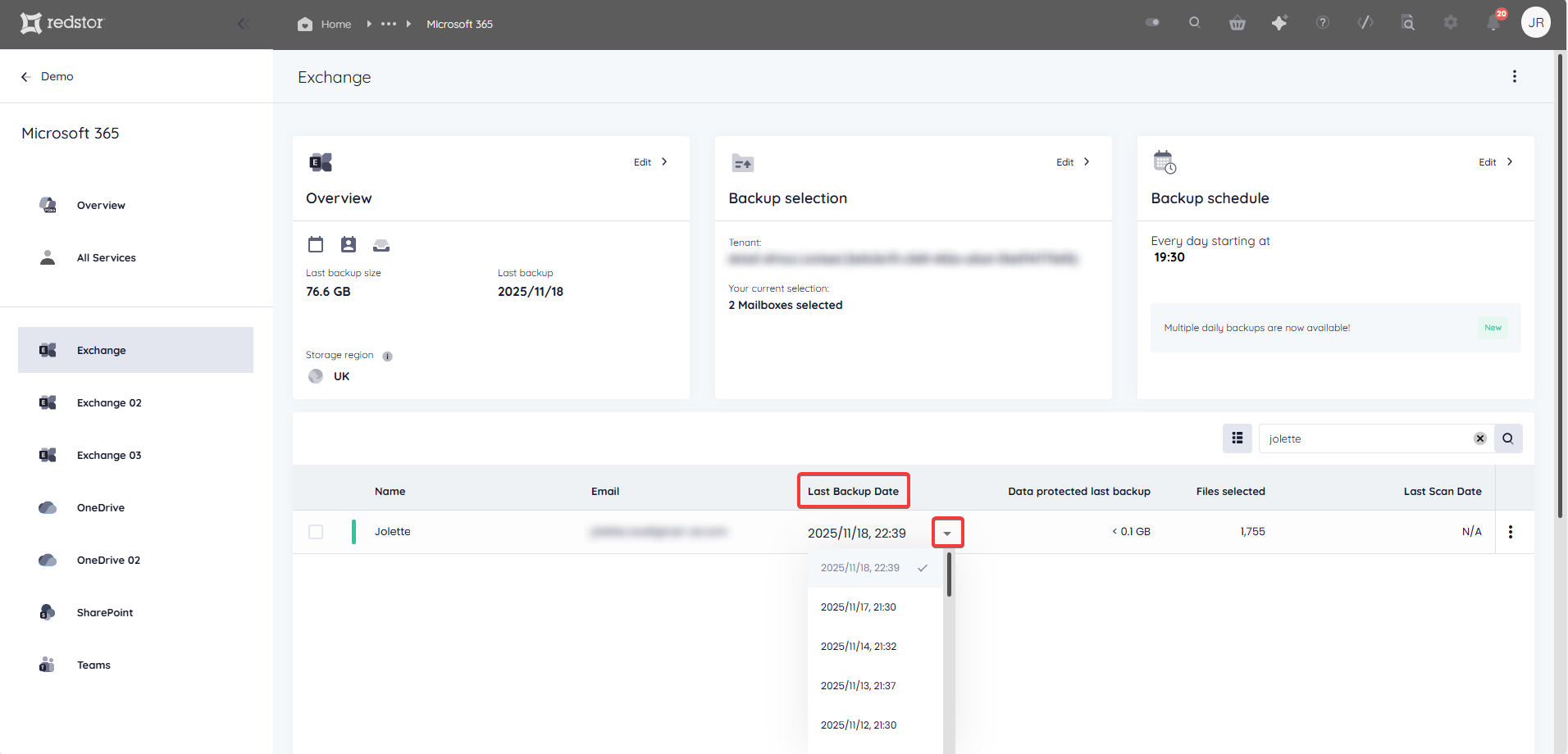Click the Redstor logo

click(x=62, y=23)
